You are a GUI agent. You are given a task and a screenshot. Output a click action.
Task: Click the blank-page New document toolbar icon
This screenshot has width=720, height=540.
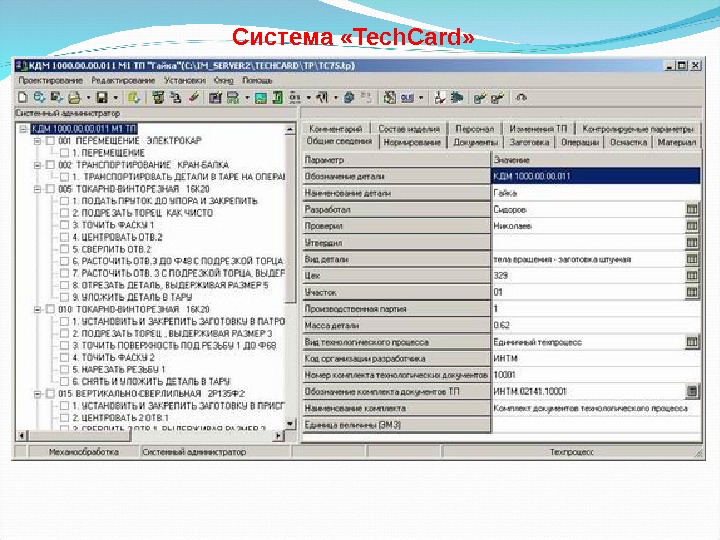coord(22,97)
